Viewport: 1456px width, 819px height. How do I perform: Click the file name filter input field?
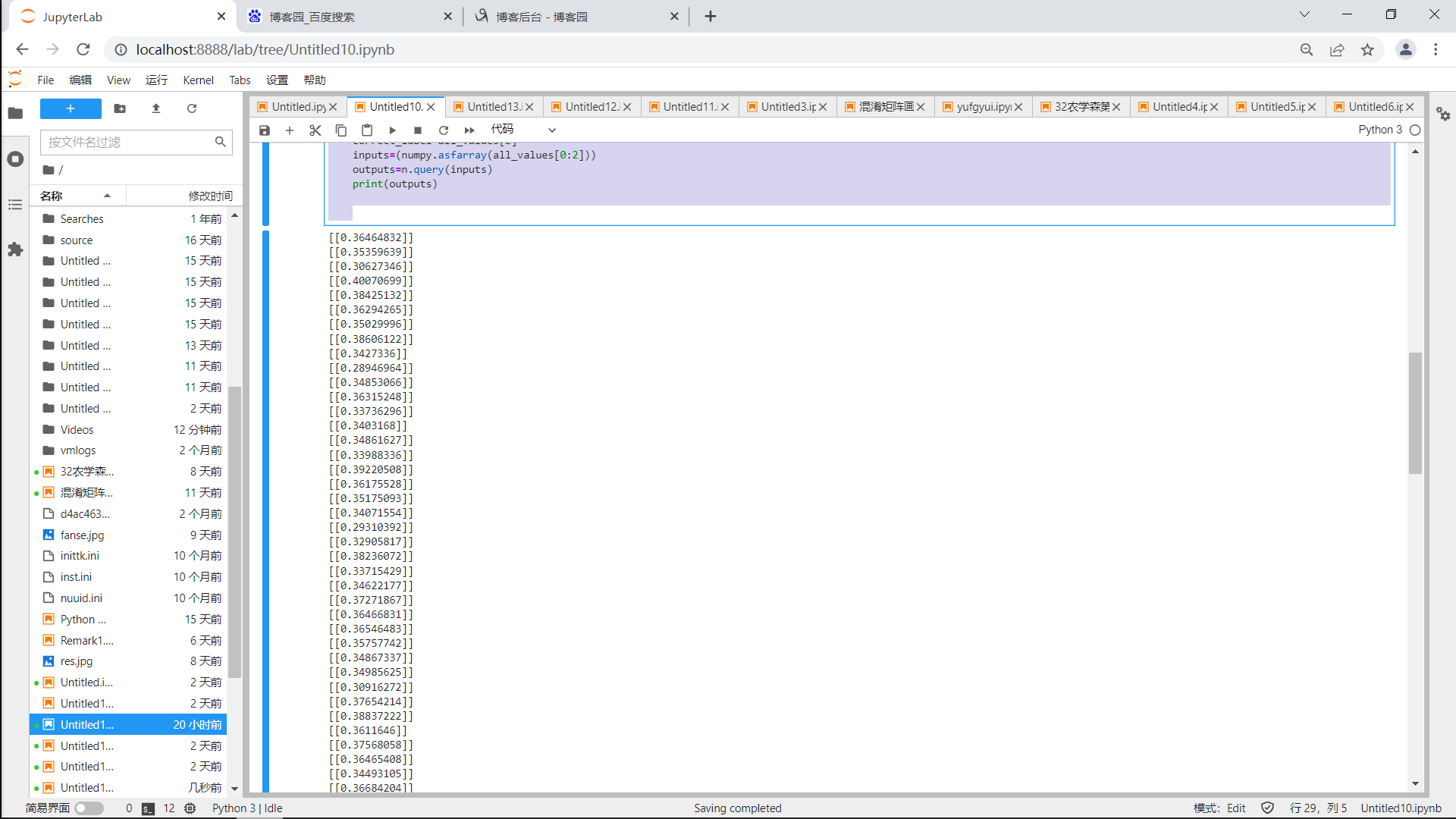coord(129,142)
